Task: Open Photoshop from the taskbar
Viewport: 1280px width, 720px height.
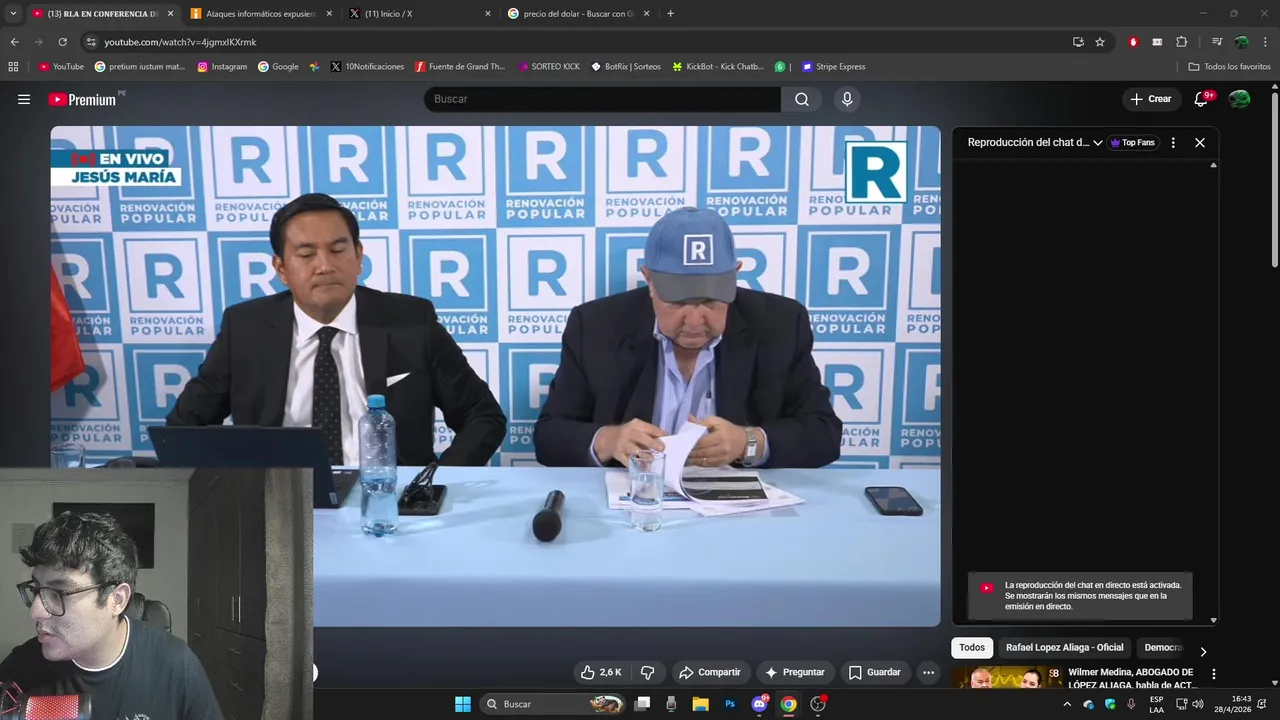Action: click(730, 704)
